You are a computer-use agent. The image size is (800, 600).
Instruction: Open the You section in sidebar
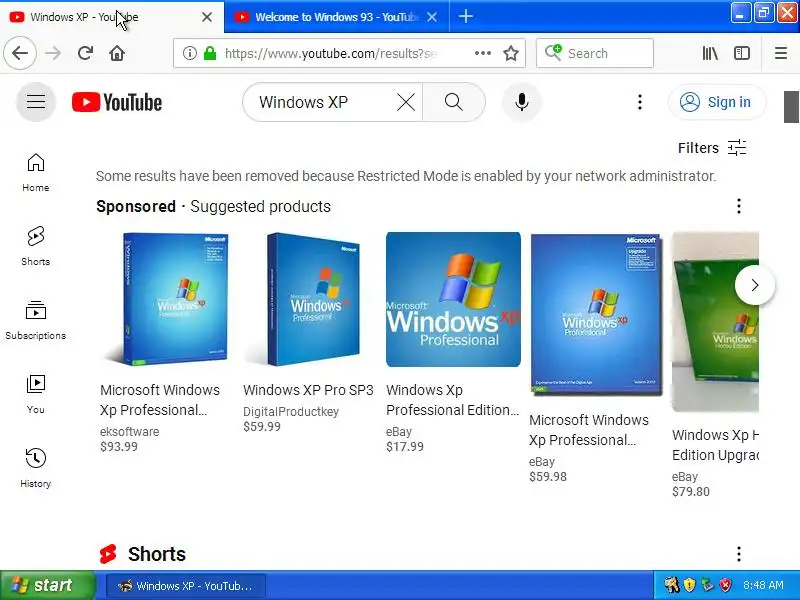36,394
